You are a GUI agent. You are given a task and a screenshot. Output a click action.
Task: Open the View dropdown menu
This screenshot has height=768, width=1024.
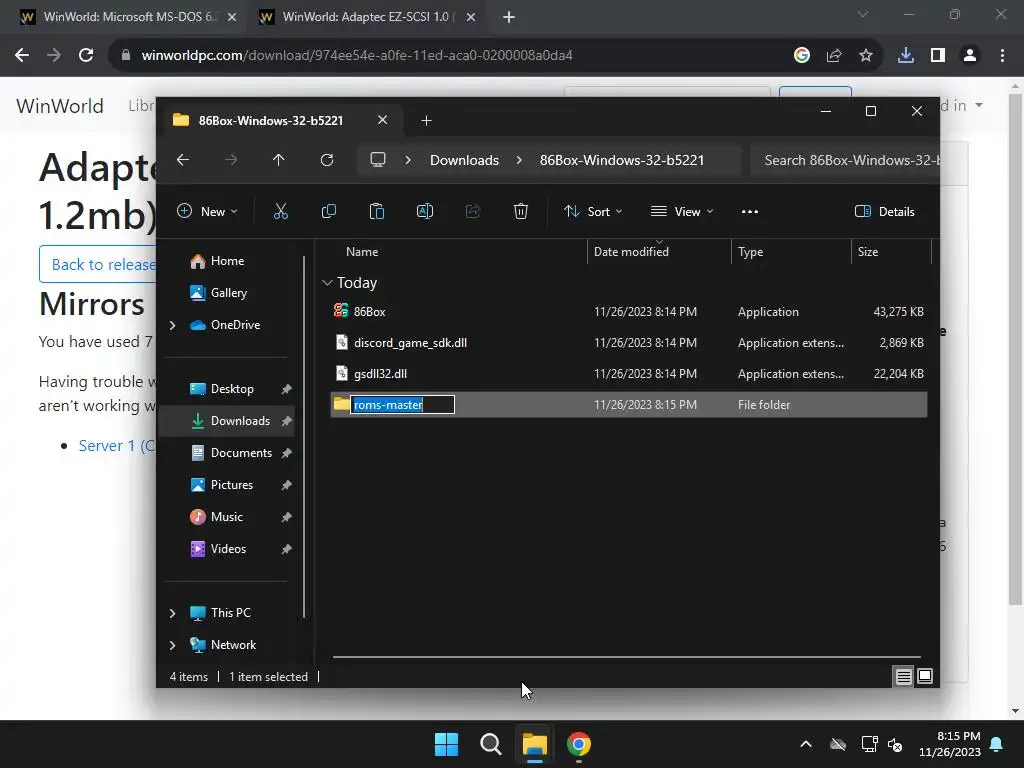pyautogui.click(x=682, y=212)
